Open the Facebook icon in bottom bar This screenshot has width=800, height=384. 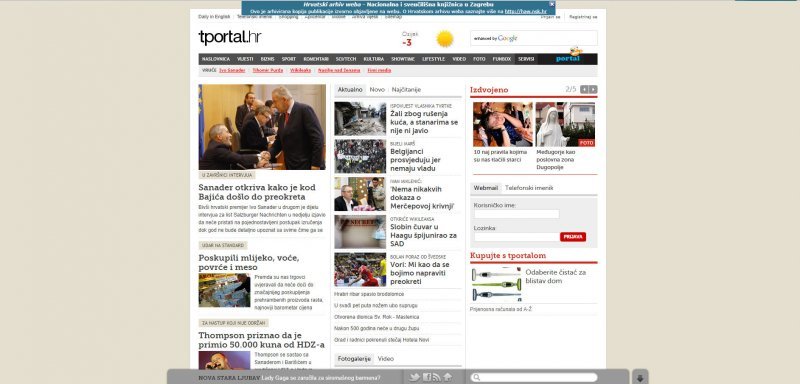tap(427, 377)
